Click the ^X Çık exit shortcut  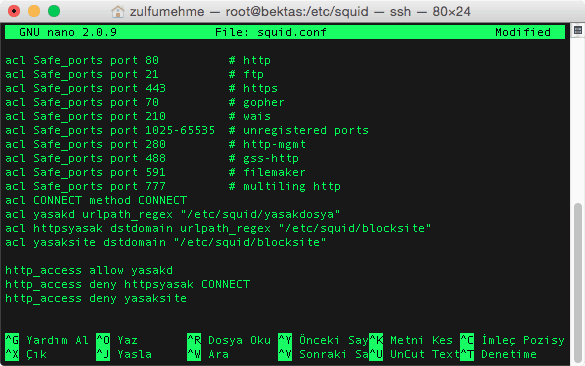coord(26,354)
